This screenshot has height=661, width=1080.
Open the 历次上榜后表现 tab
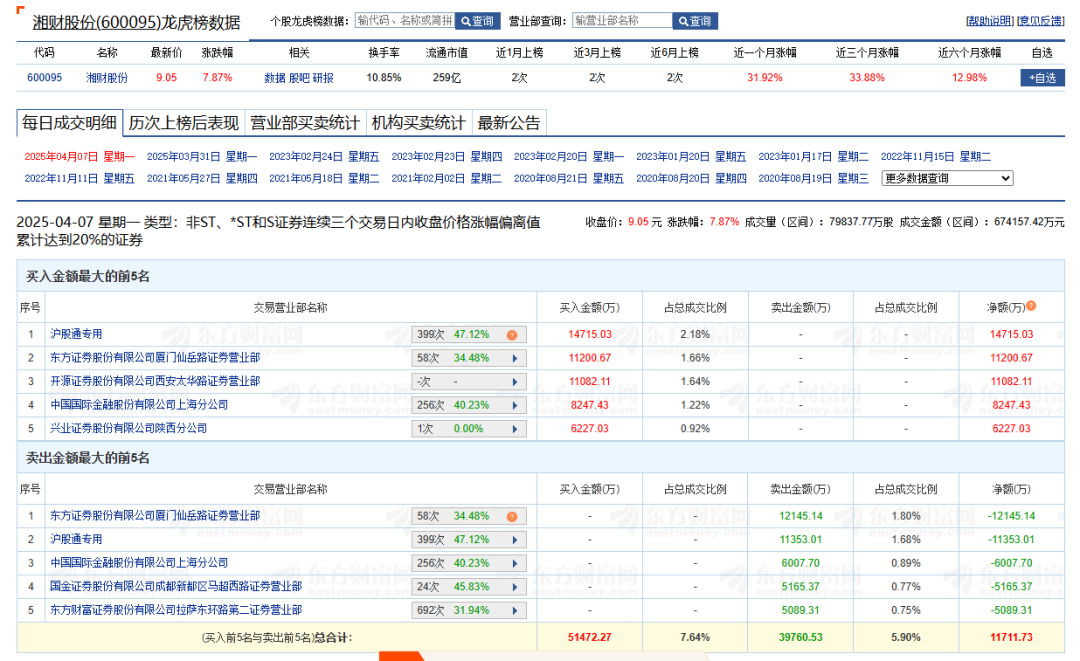(x=183, y=123)
